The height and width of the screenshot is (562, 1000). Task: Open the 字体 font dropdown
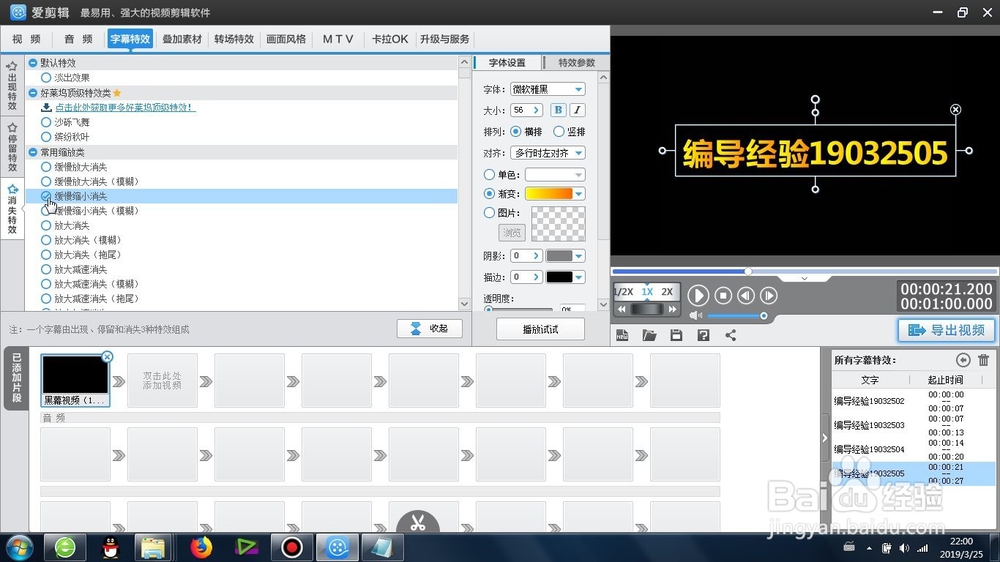click(548, 89)
